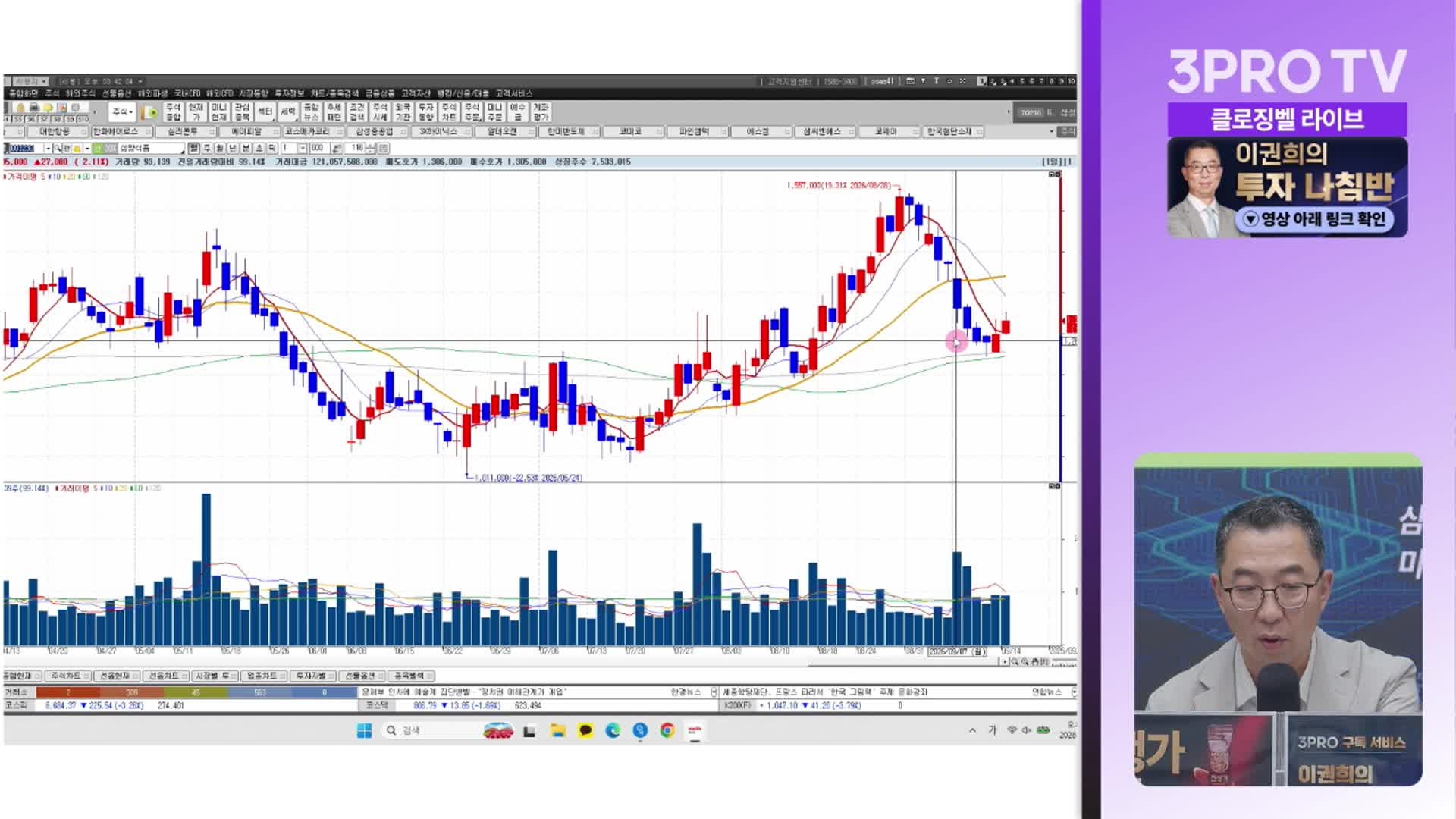Switch chart to weekly (주) period

[207, 148]
